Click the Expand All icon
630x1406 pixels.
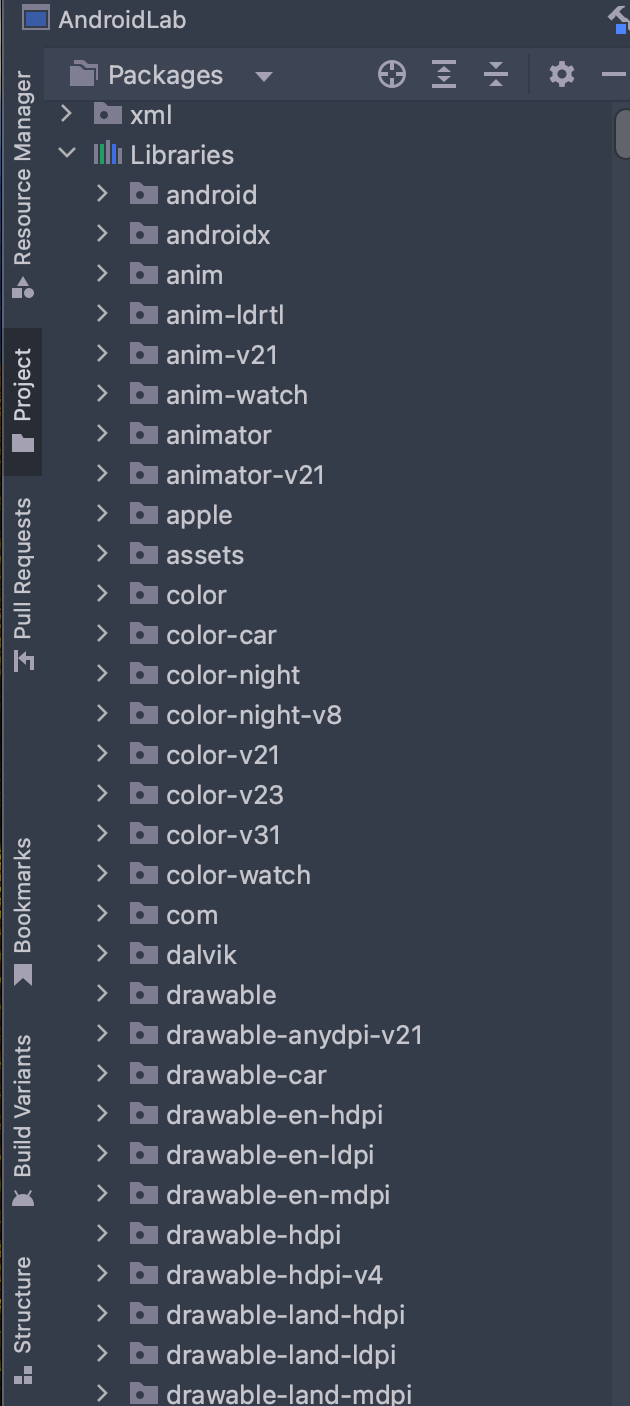click(x=444, y=74)
